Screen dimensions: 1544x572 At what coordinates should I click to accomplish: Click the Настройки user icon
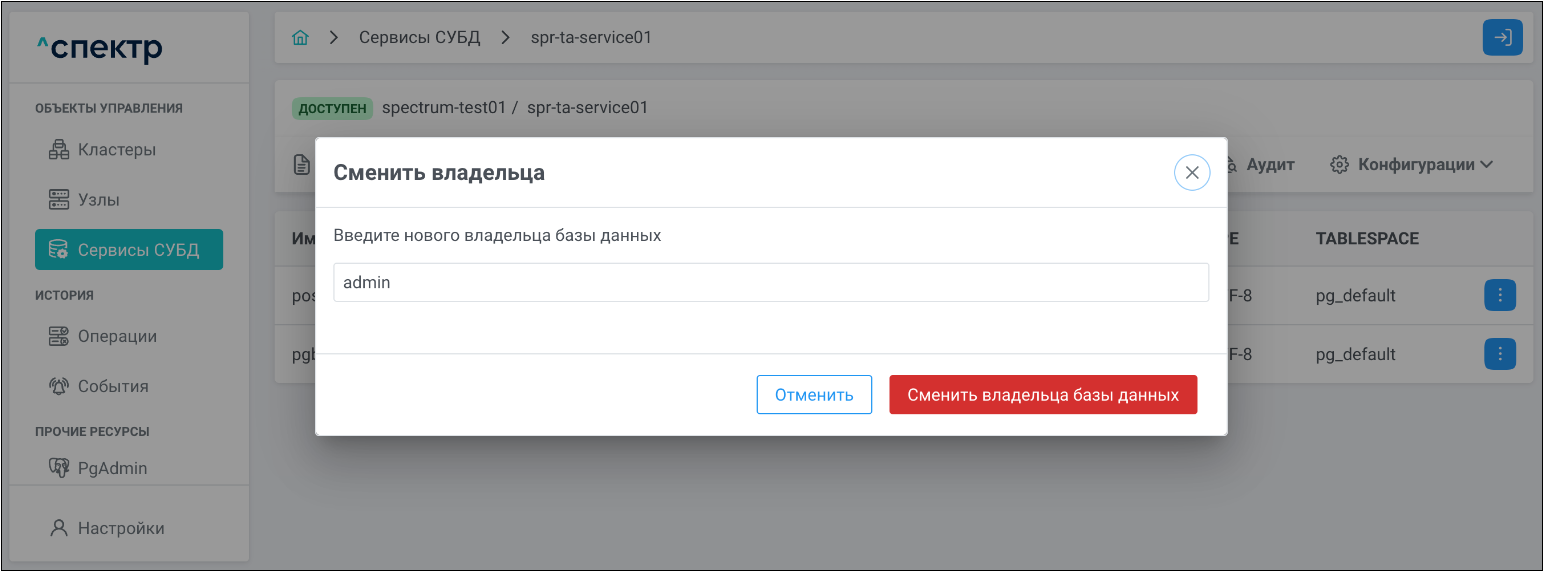59,528
